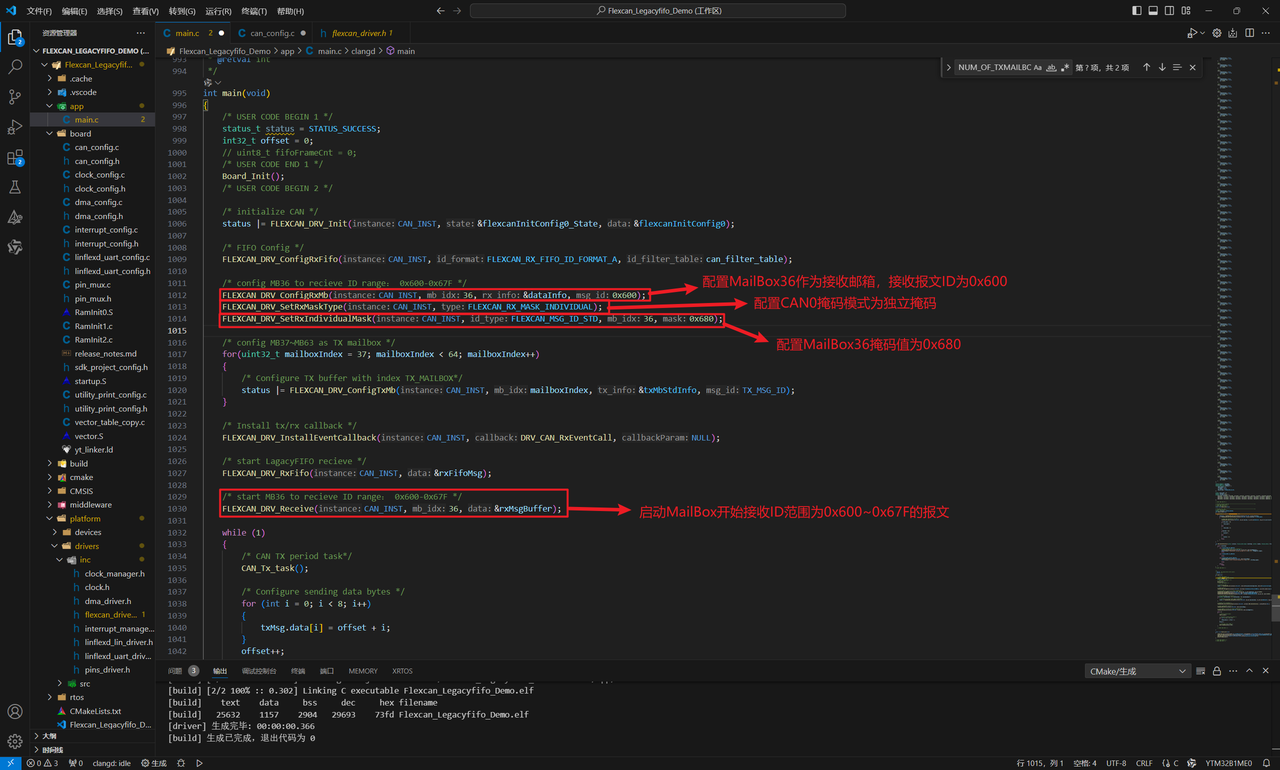Open the Search view in the activity bar
1280x770 pixels.
click(x=15, y=67)
